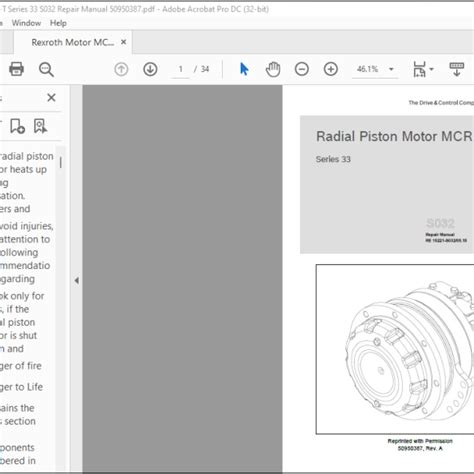Screen dimensions: 474x474
Task: Click the Fit page width icon
Action: [x=419, y=69]
